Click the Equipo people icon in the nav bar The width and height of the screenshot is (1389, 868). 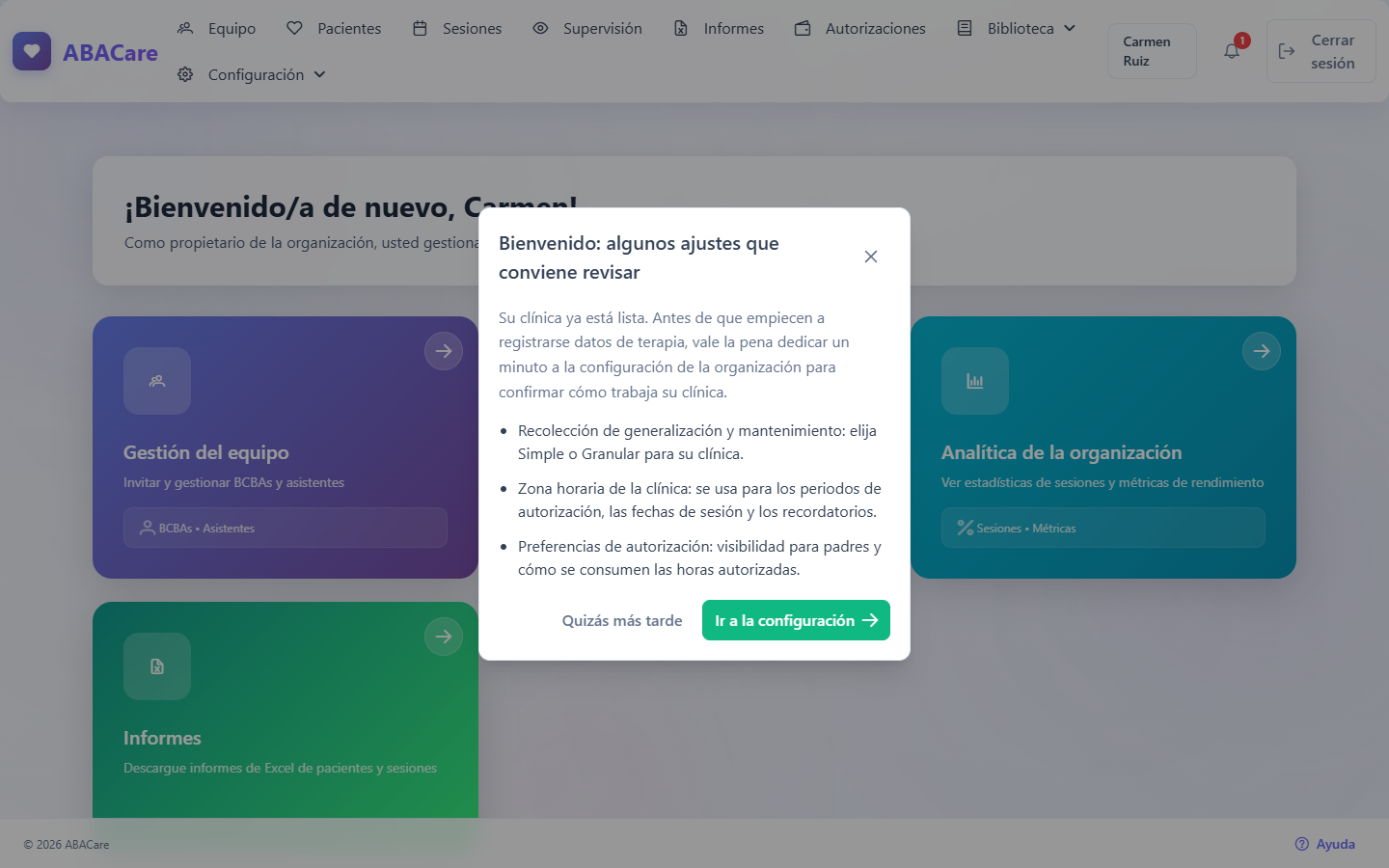185,29
